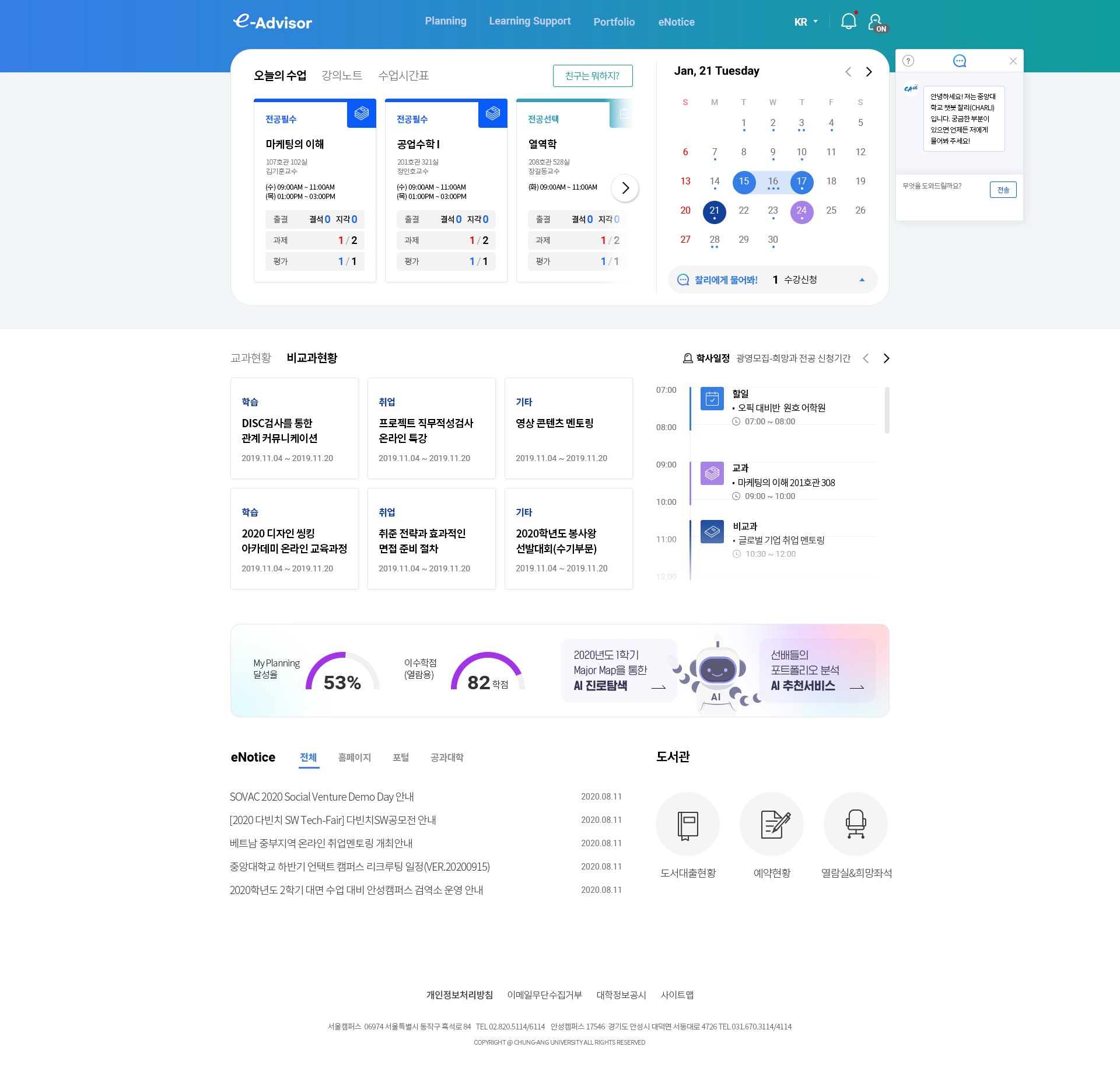This screenshot has width=1120, height=1082.
Task: Switch to the 강의노트 tab
Action: tap(342, 75)
